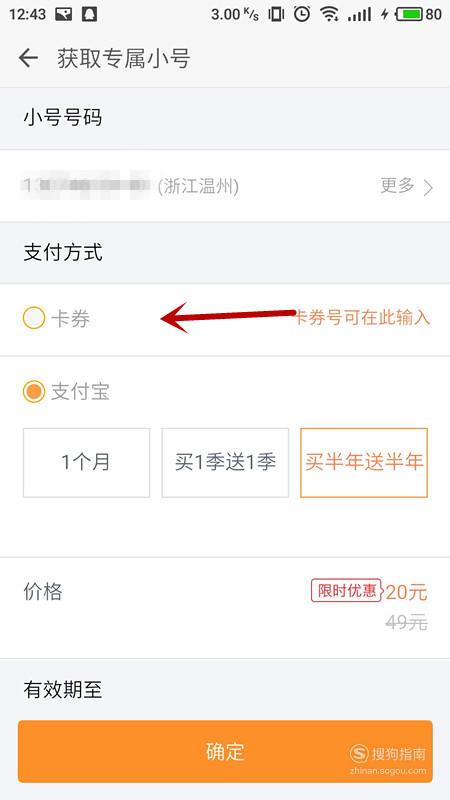The width and height of the screenshot is (450, 800).
Task: Open 更多 number choices chevron
Action: (x=428, y=187)
